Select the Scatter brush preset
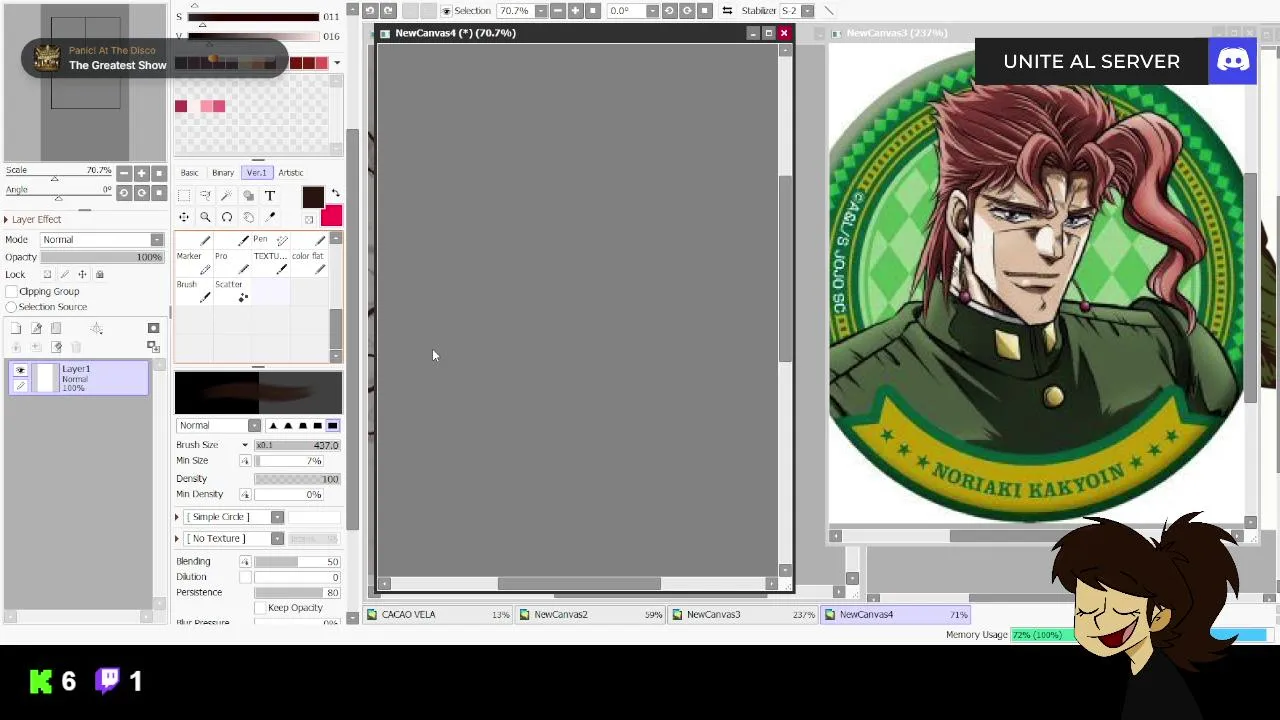The image size is (1280, 720). point(232,291)
